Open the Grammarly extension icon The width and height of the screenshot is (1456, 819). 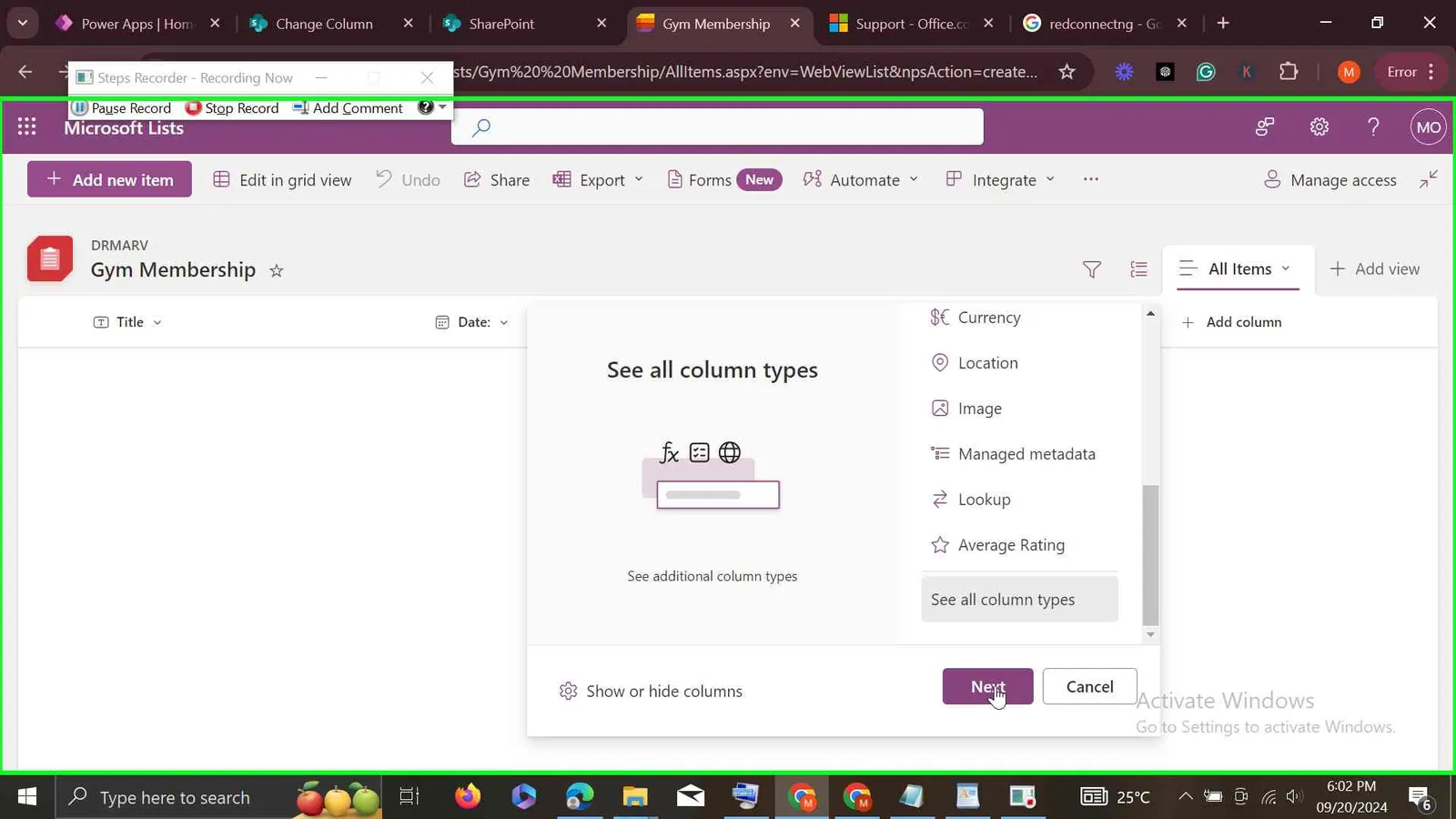1206,72
